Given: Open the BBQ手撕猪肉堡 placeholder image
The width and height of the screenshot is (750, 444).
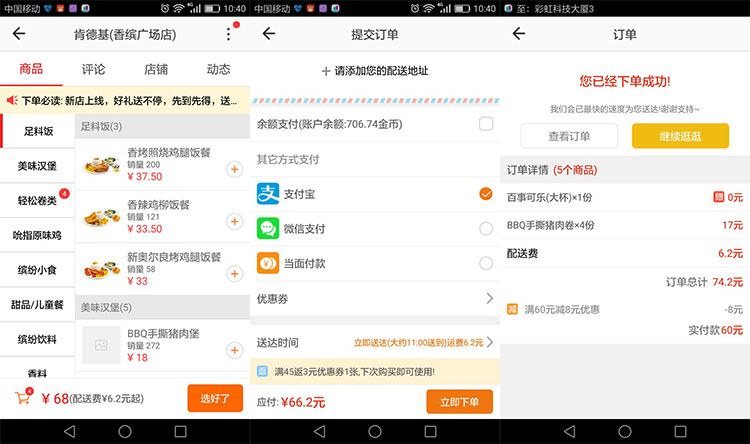Looking at the screenshot, I should (101, 345).
